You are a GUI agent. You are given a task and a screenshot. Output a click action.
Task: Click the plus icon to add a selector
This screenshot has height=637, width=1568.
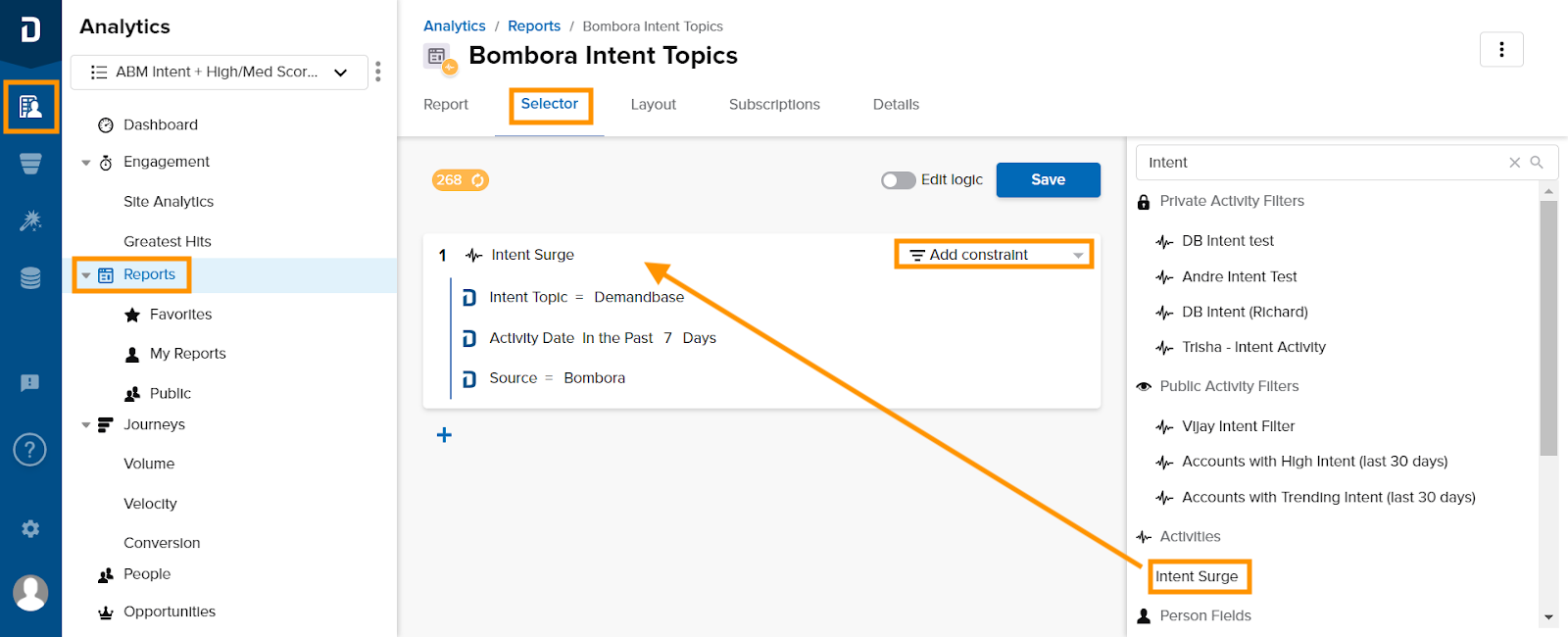click(x=444, y=435)
